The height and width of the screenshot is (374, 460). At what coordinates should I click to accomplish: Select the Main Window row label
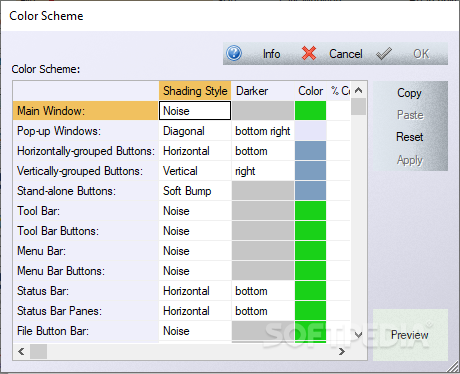85,111
